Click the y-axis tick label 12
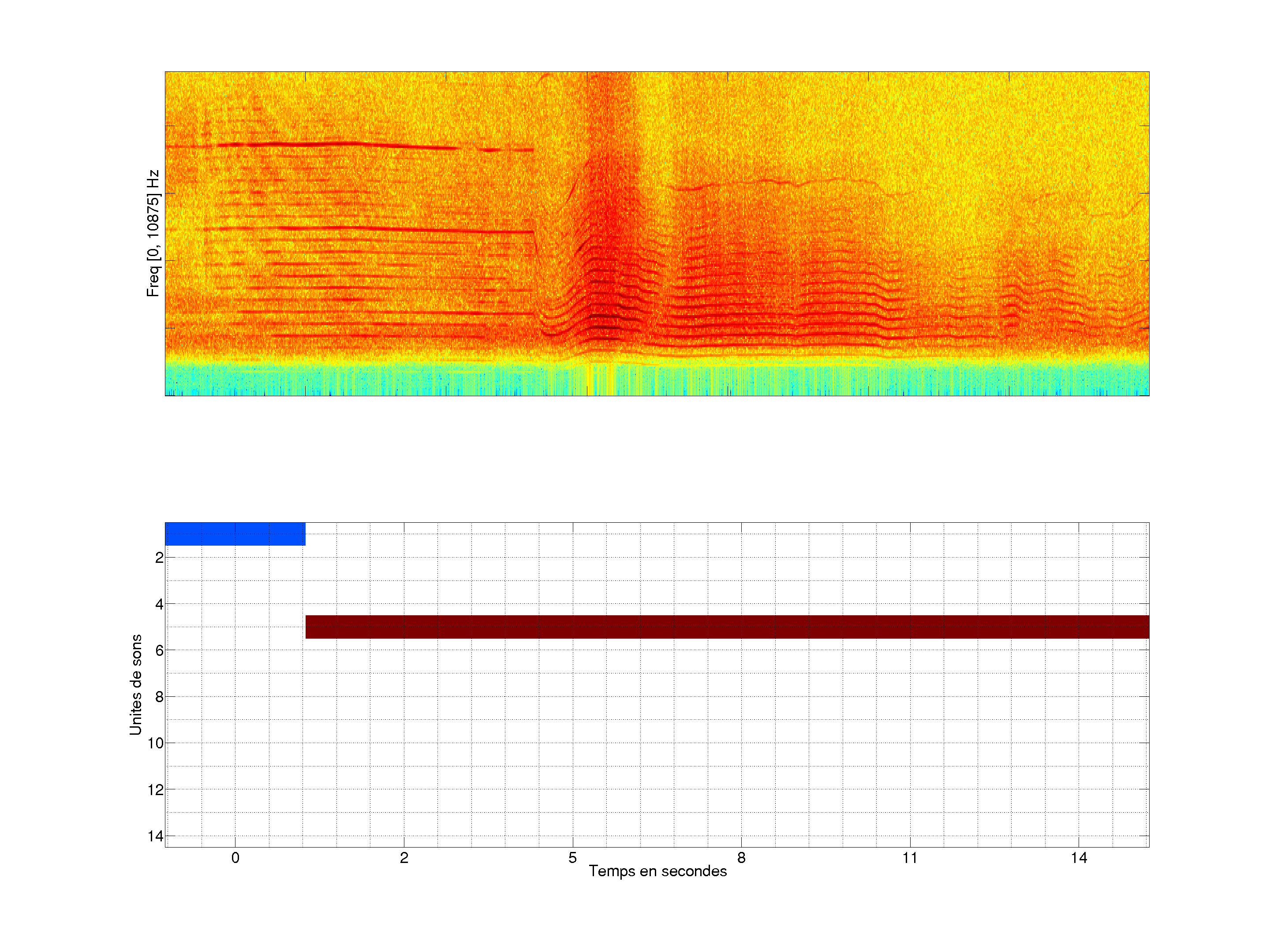This screenshot has height=952, width=1270. (x=156, y=790)
